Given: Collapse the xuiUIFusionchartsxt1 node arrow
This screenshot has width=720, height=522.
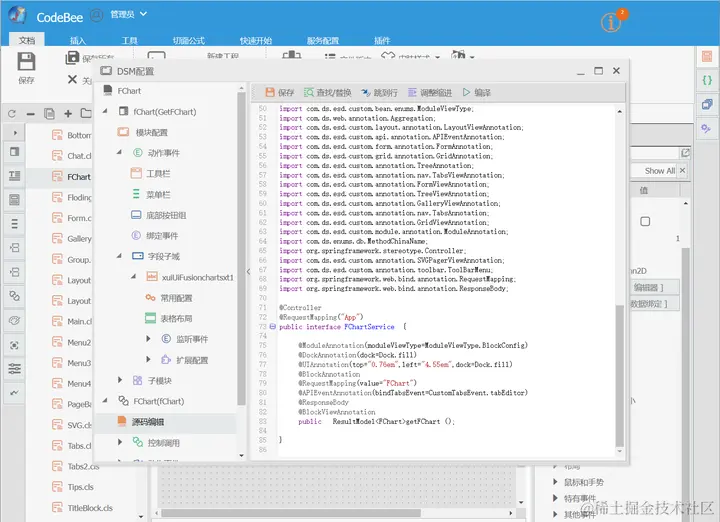Looking at the screenshot, I should click(x=134, y=276).
